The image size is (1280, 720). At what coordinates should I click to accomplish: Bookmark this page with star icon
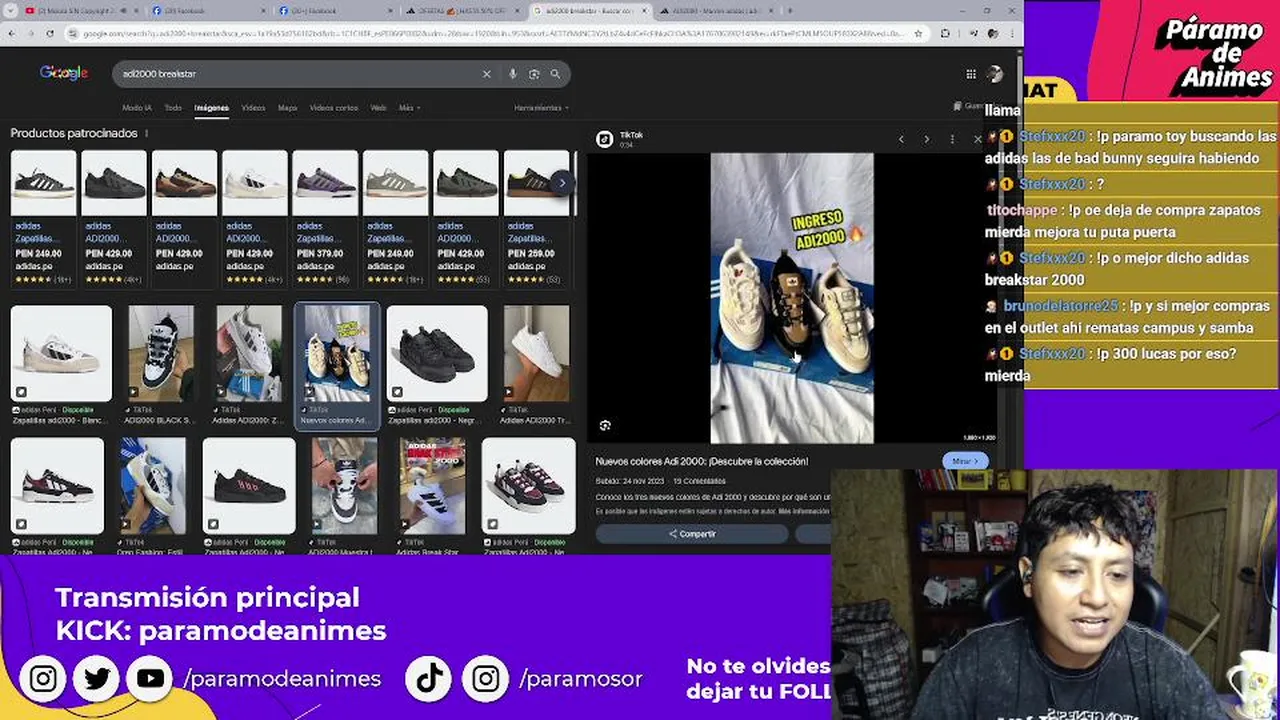pyautogui.click(x=920, y=33)
